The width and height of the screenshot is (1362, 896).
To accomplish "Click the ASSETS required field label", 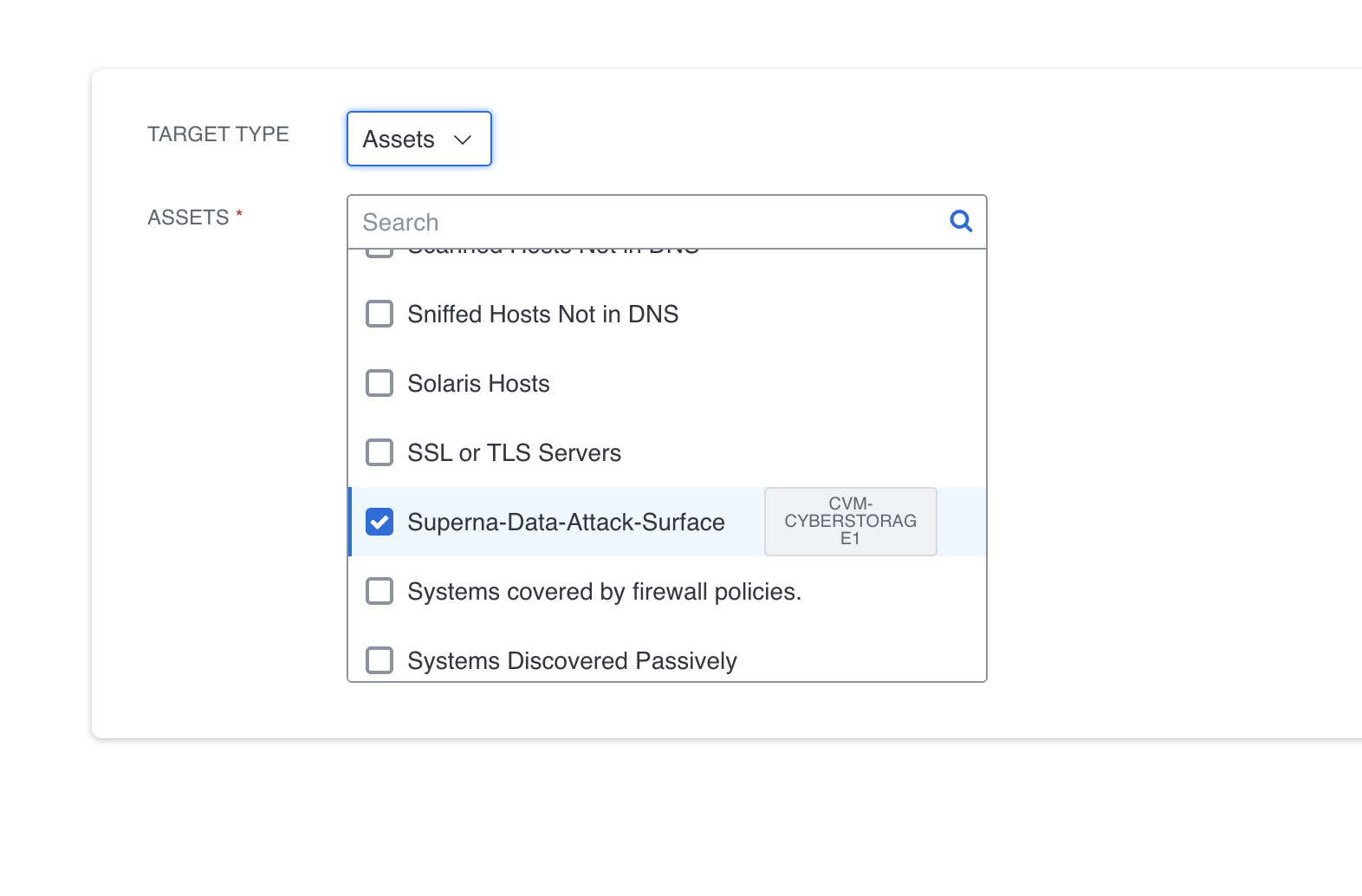I will (188, 218).
